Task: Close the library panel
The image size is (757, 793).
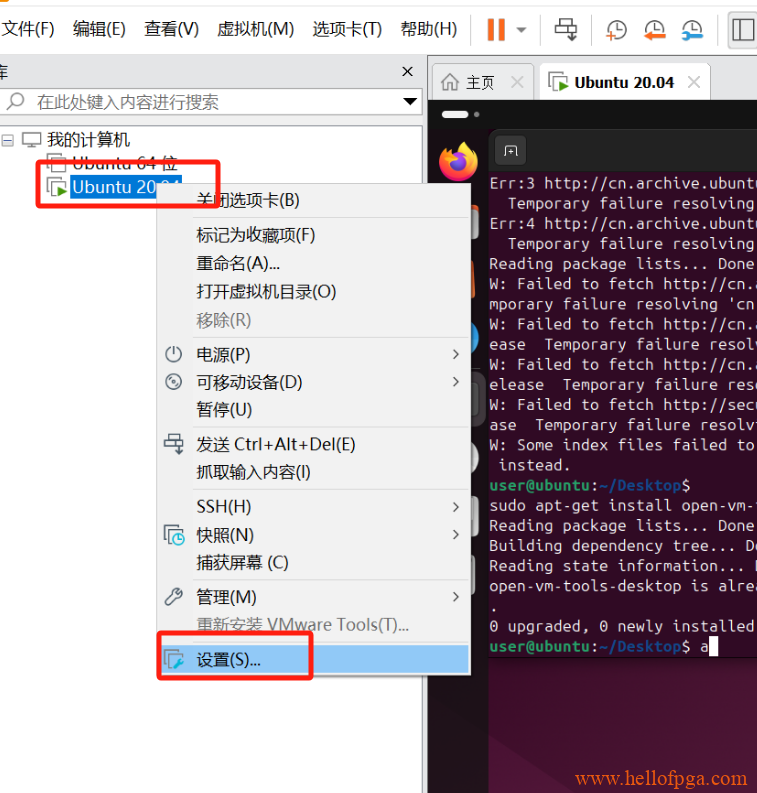Action: (x=408, y=71)
